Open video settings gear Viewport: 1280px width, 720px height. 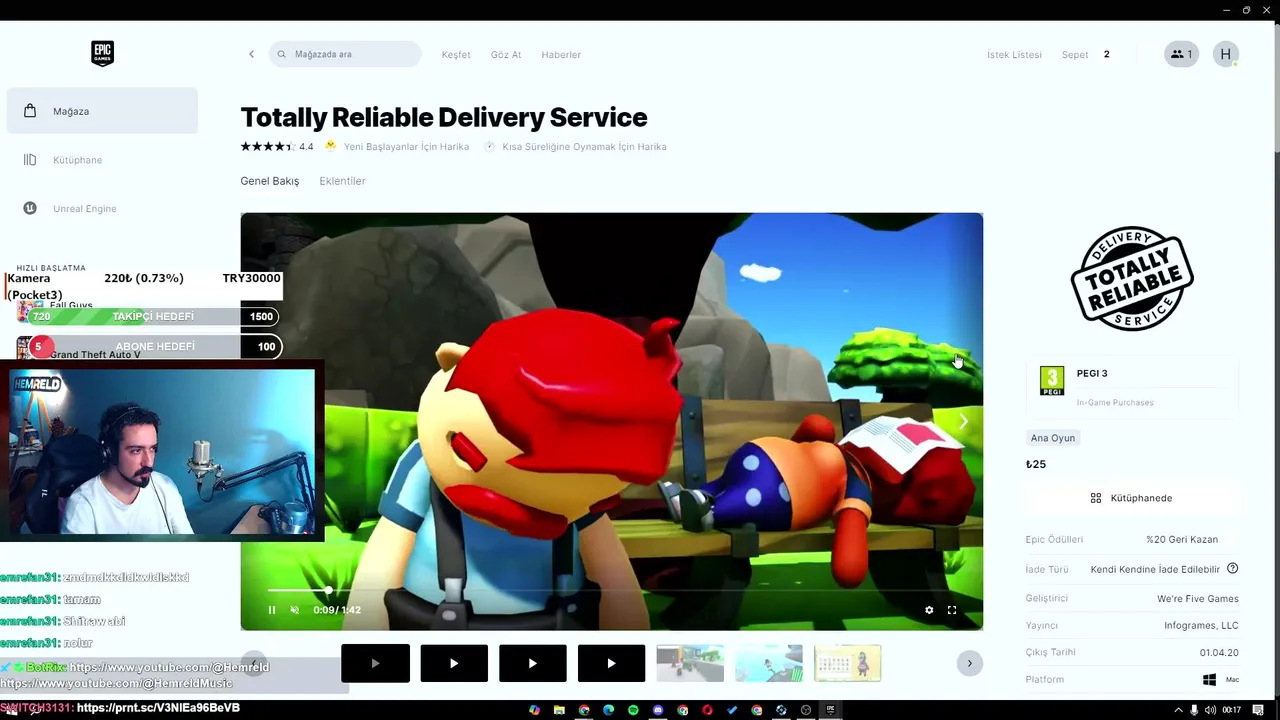click(929, 610)
